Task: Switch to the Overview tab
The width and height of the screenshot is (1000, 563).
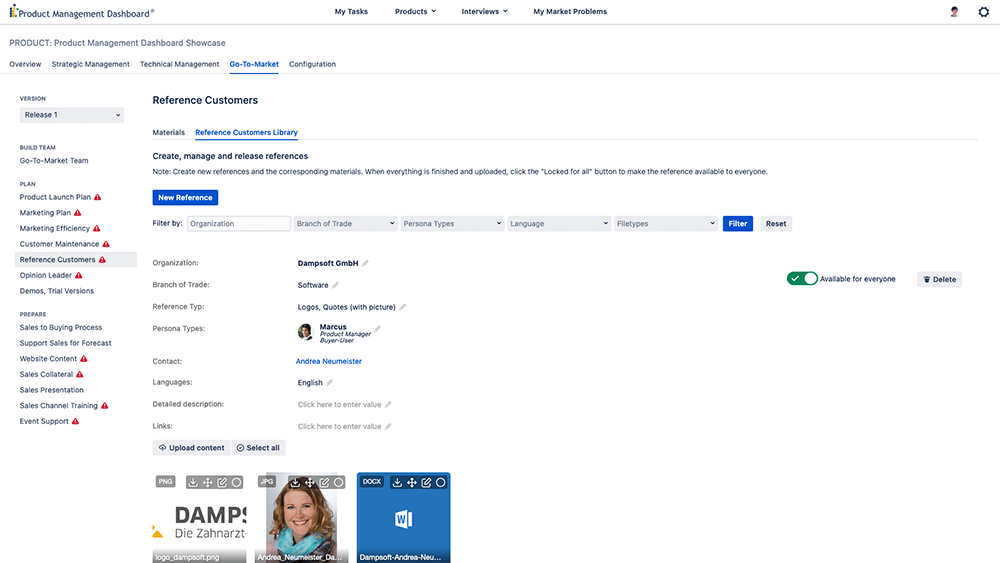Action: [25, 64]
